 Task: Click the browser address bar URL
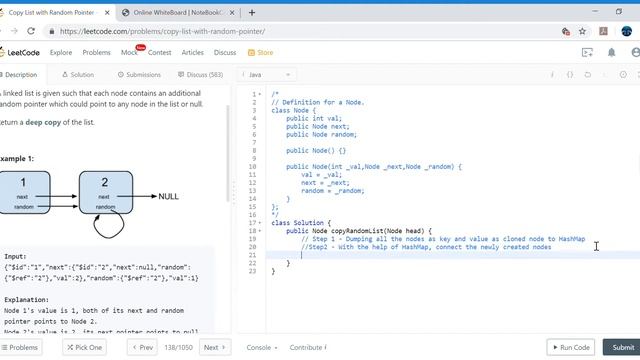coord(162,31)
